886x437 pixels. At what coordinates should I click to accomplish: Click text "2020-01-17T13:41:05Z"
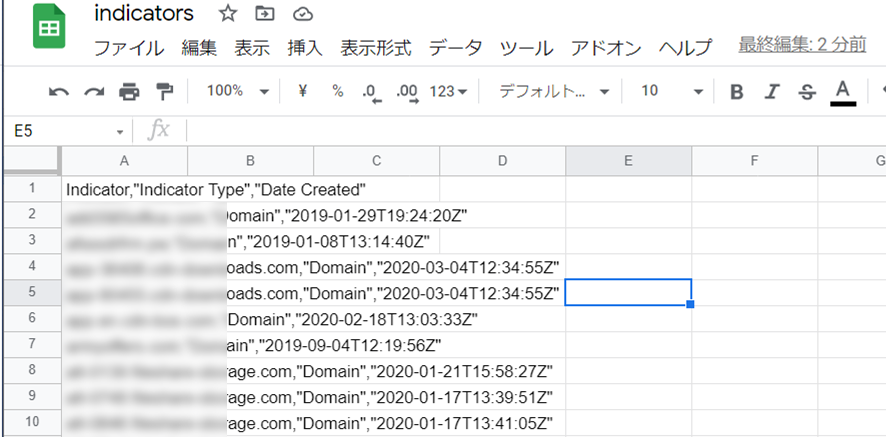(464, 423)
